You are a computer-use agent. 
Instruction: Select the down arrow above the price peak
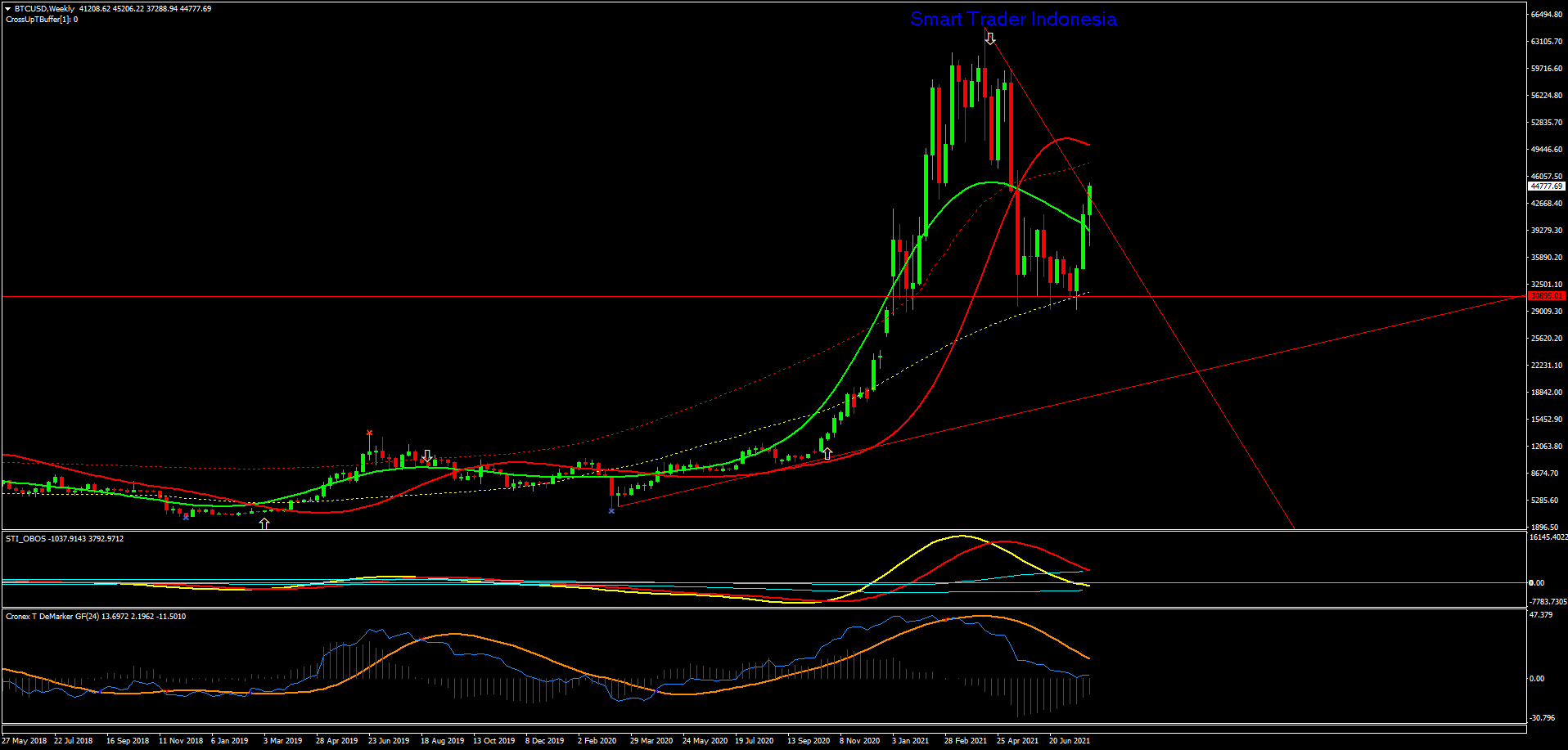990,38
